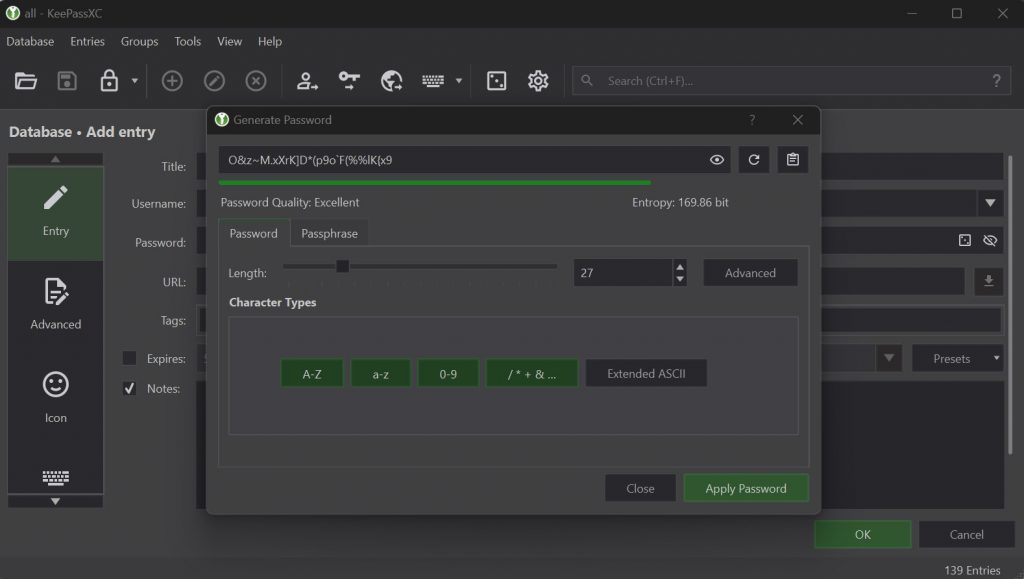Viewport: 1024px width, 579px height.
Task: Copy password using the key icon
Action: click(349, 81)
